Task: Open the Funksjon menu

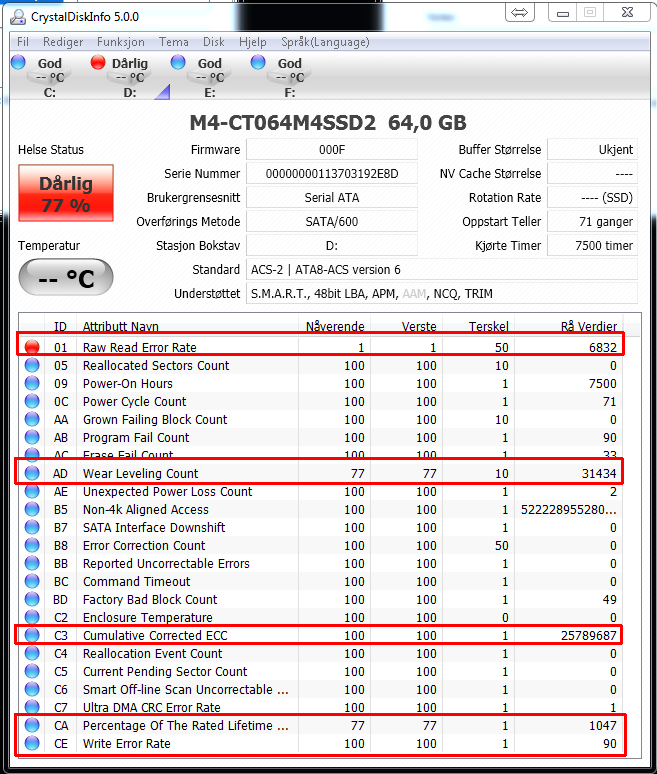Action: (x=120, y=42)
